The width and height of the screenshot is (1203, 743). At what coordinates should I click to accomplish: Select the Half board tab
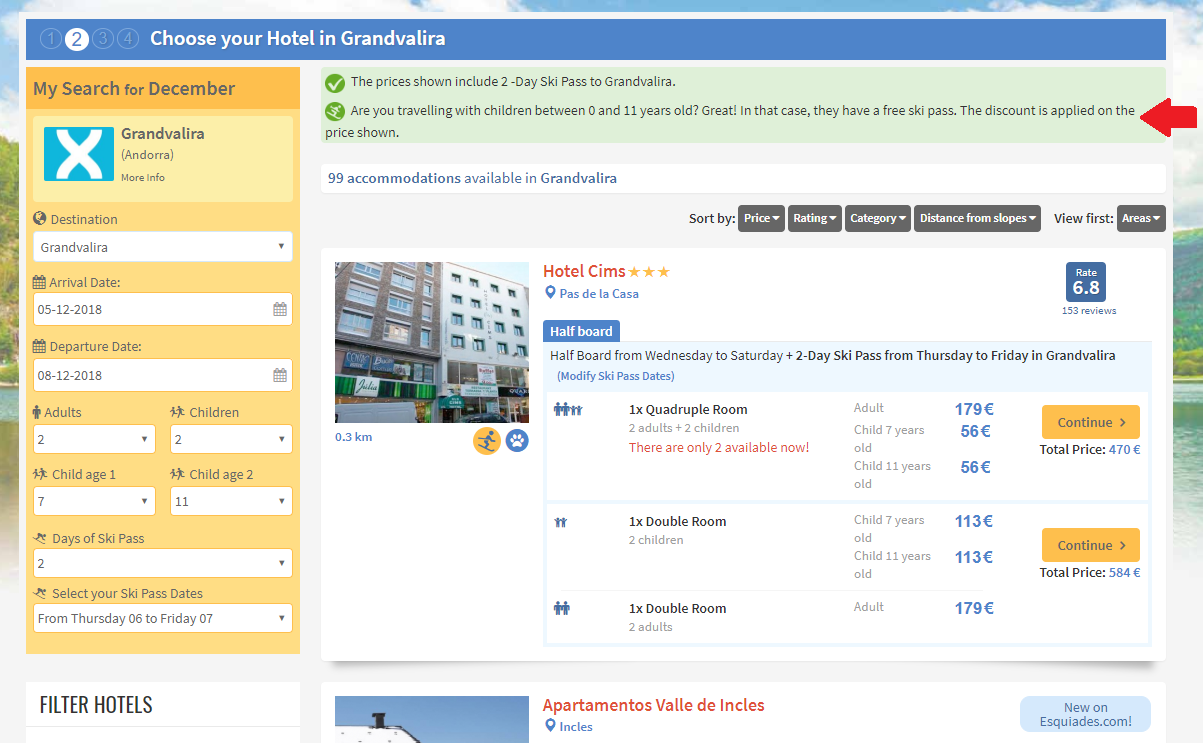coord(582,332)
